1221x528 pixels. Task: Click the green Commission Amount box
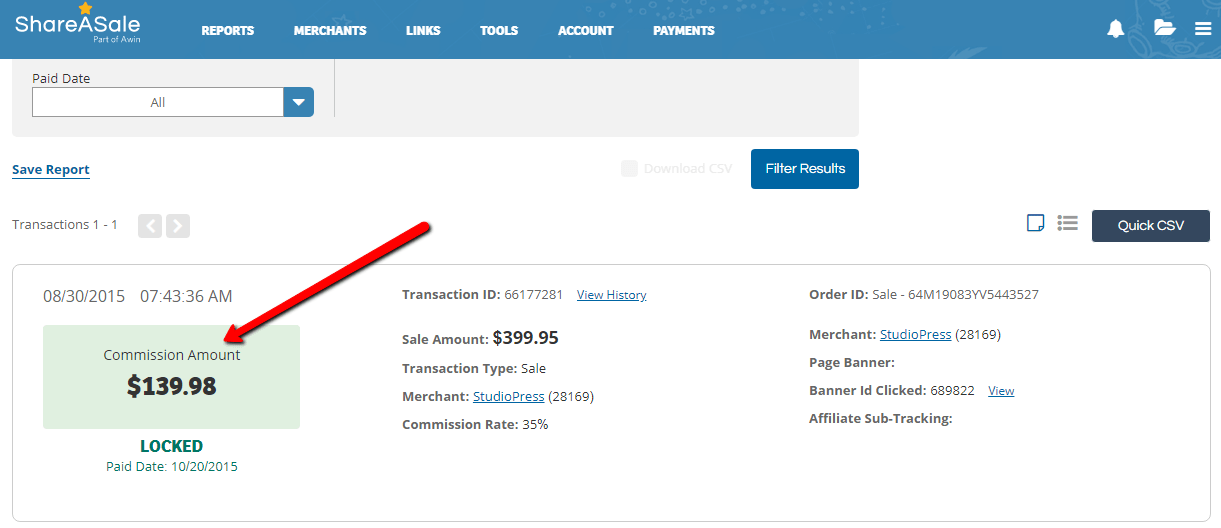[171, 376]
